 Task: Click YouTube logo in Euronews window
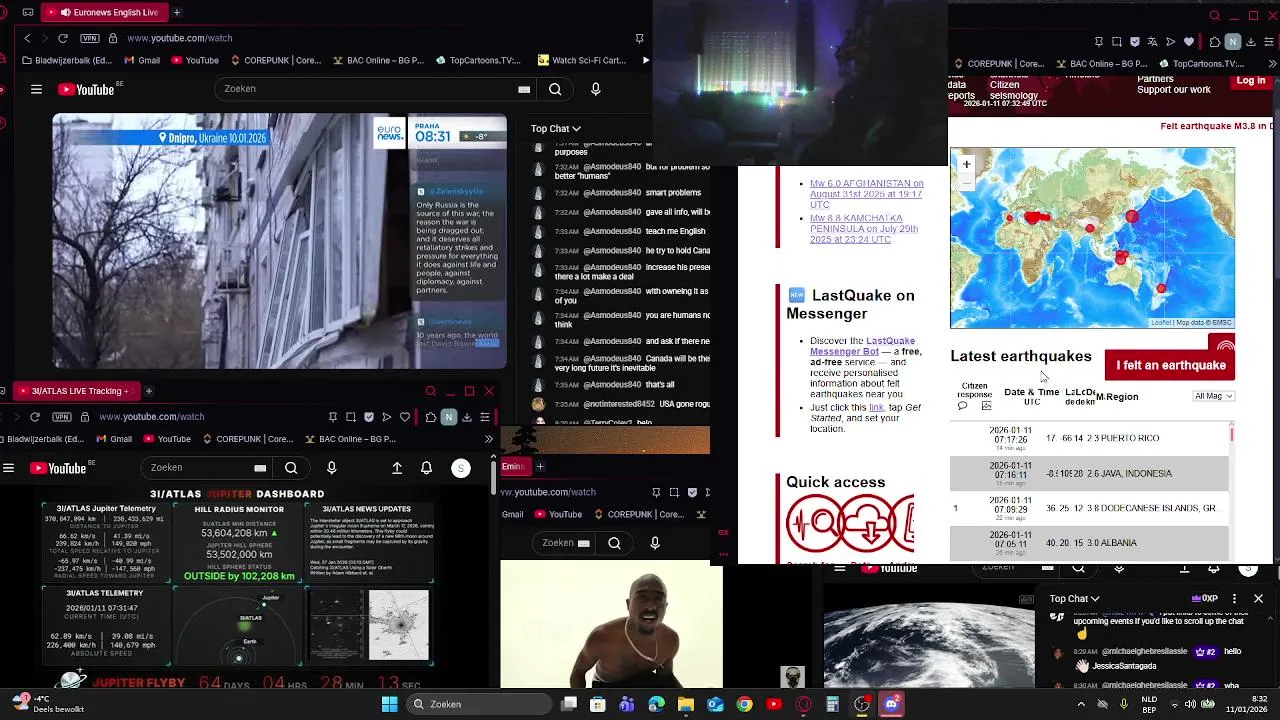click(87, 89)
